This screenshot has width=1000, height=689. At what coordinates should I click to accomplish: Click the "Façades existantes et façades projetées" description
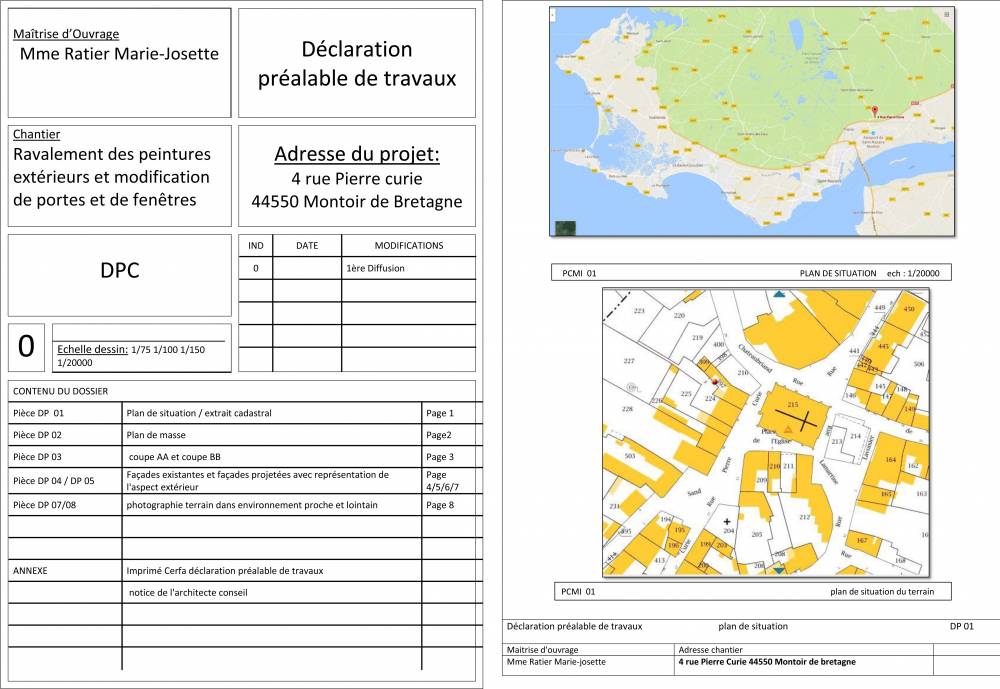click(x=258, y=481)
